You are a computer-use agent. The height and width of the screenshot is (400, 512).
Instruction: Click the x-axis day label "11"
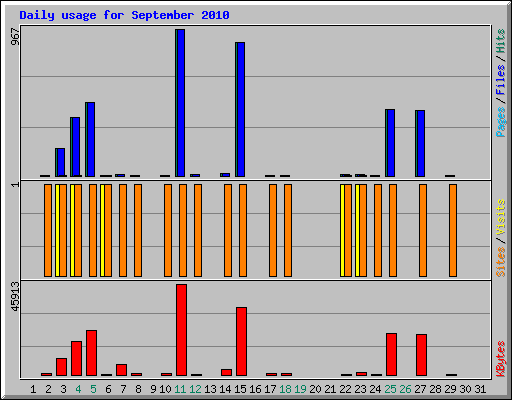coord(180,389)
